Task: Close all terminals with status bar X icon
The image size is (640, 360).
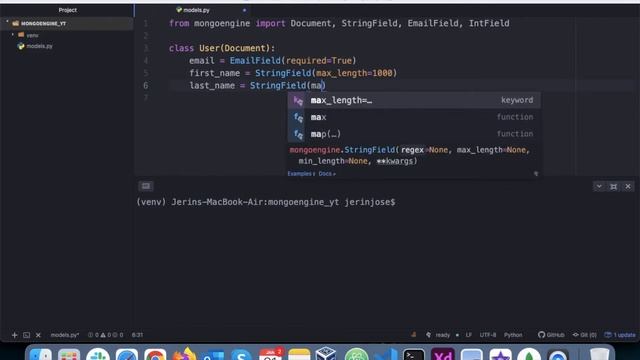Action: pos(38,335)
